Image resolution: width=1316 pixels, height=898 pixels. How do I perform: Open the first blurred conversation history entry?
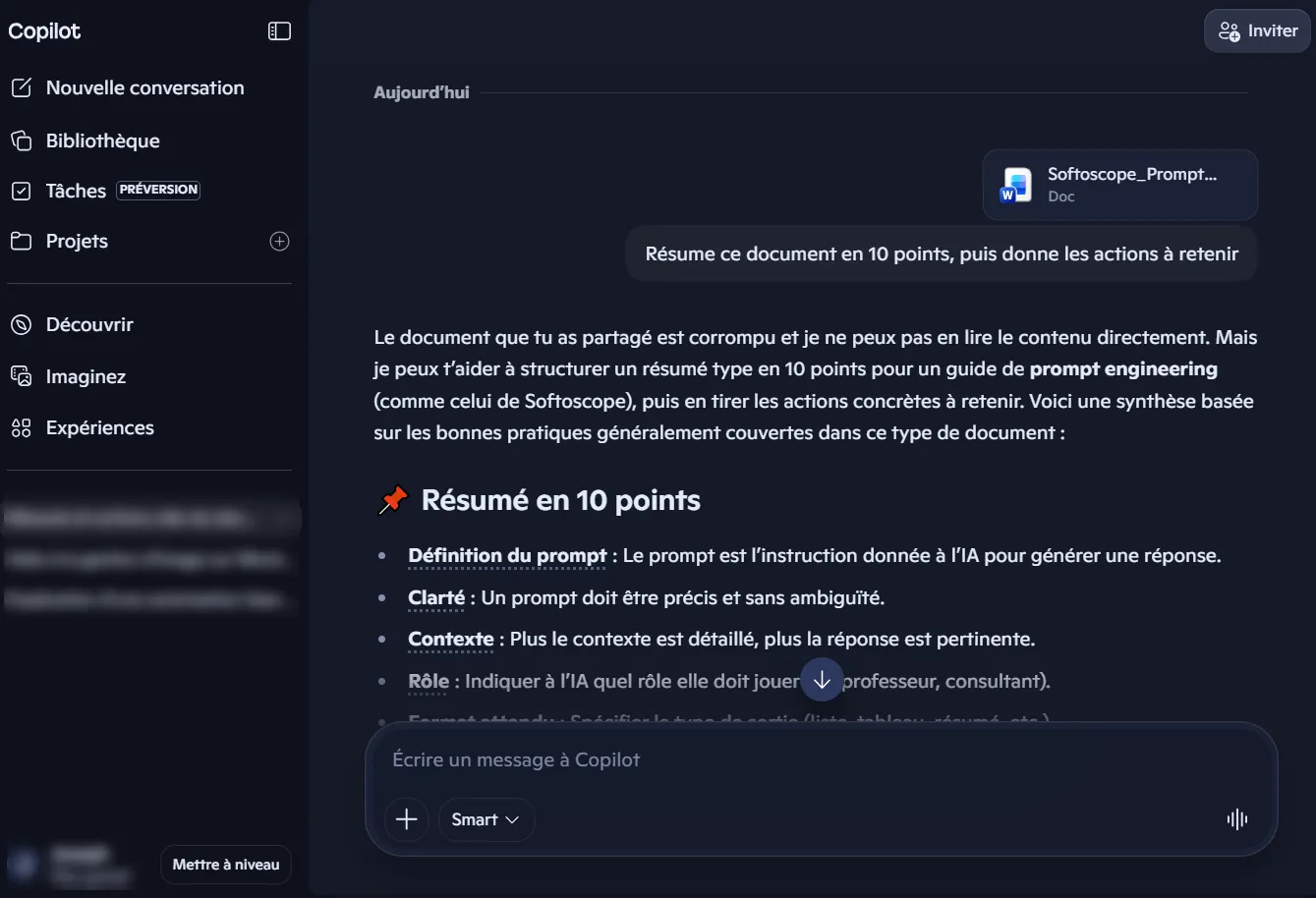click(149, 518)
